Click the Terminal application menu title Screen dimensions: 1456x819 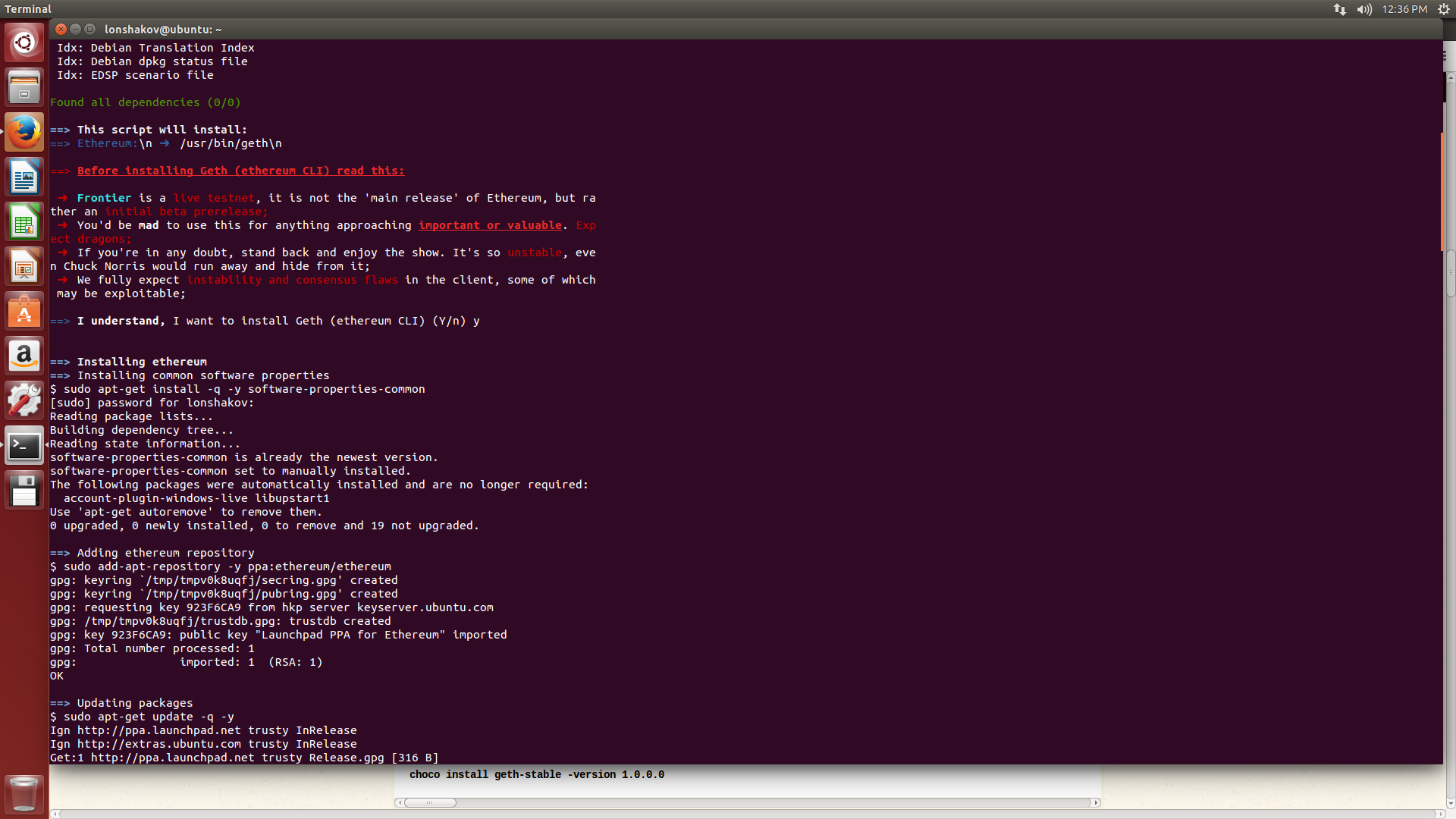click(28, 9)
